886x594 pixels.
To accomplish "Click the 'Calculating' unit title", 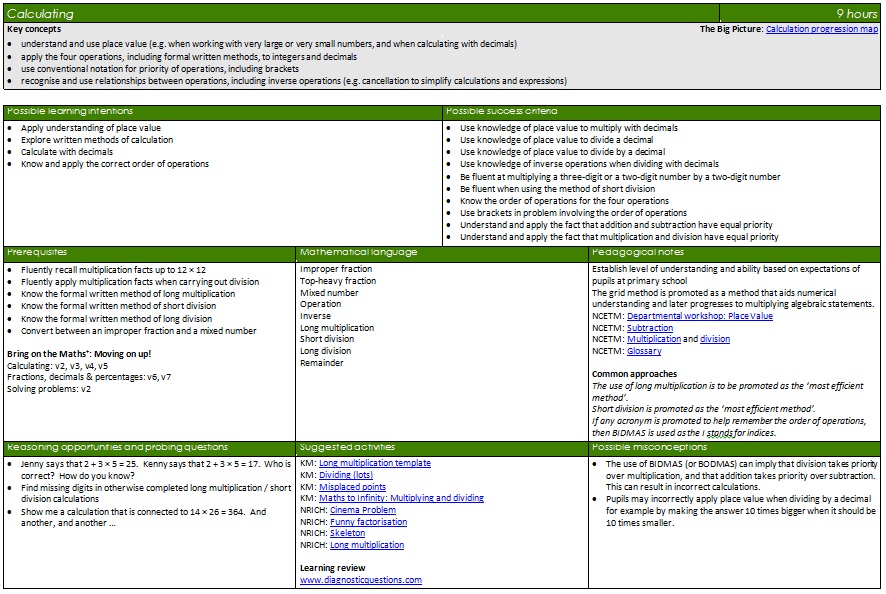I will [40, 14].
